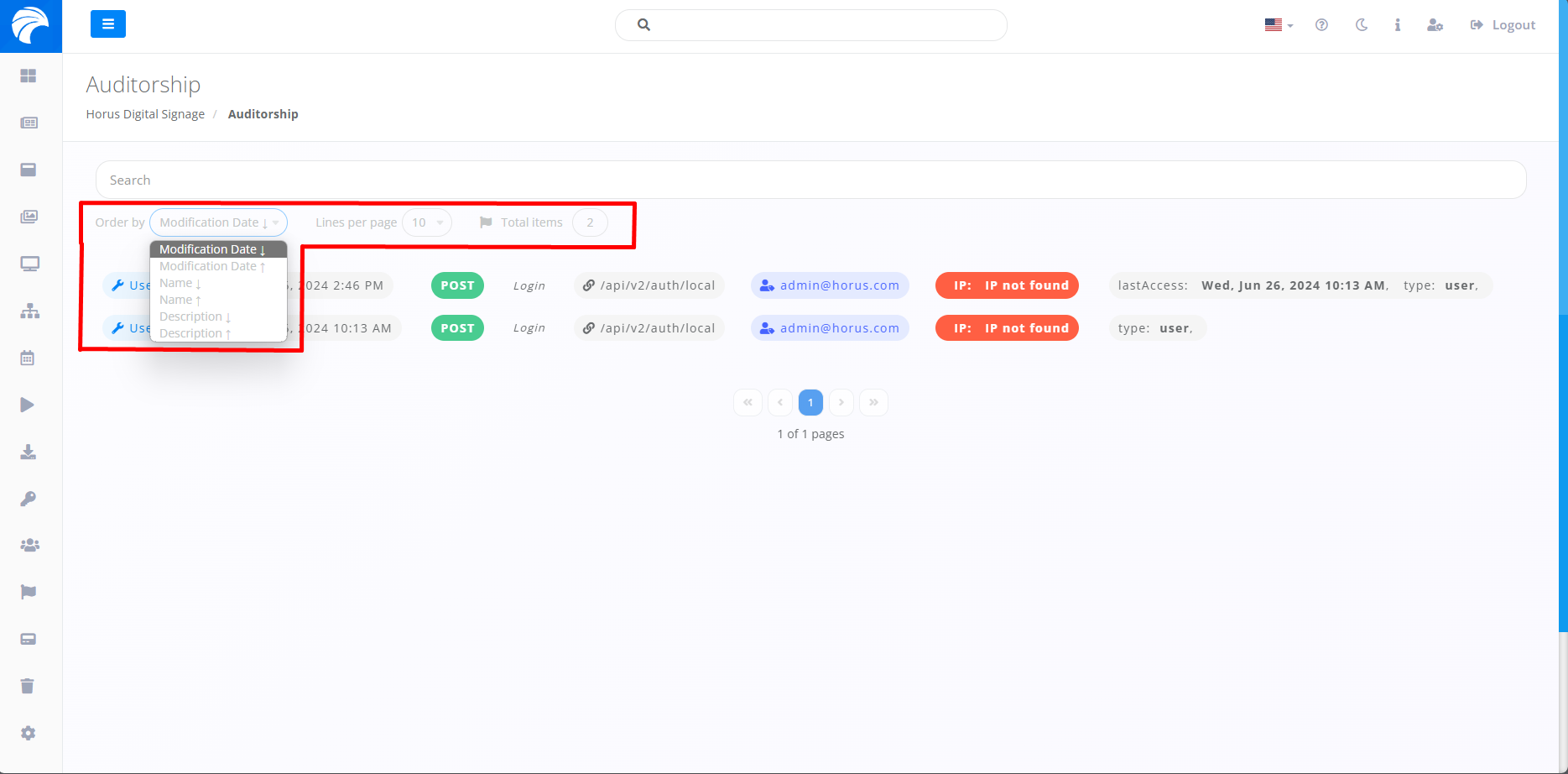Click the Auditorship search input field

click(810, 180)
